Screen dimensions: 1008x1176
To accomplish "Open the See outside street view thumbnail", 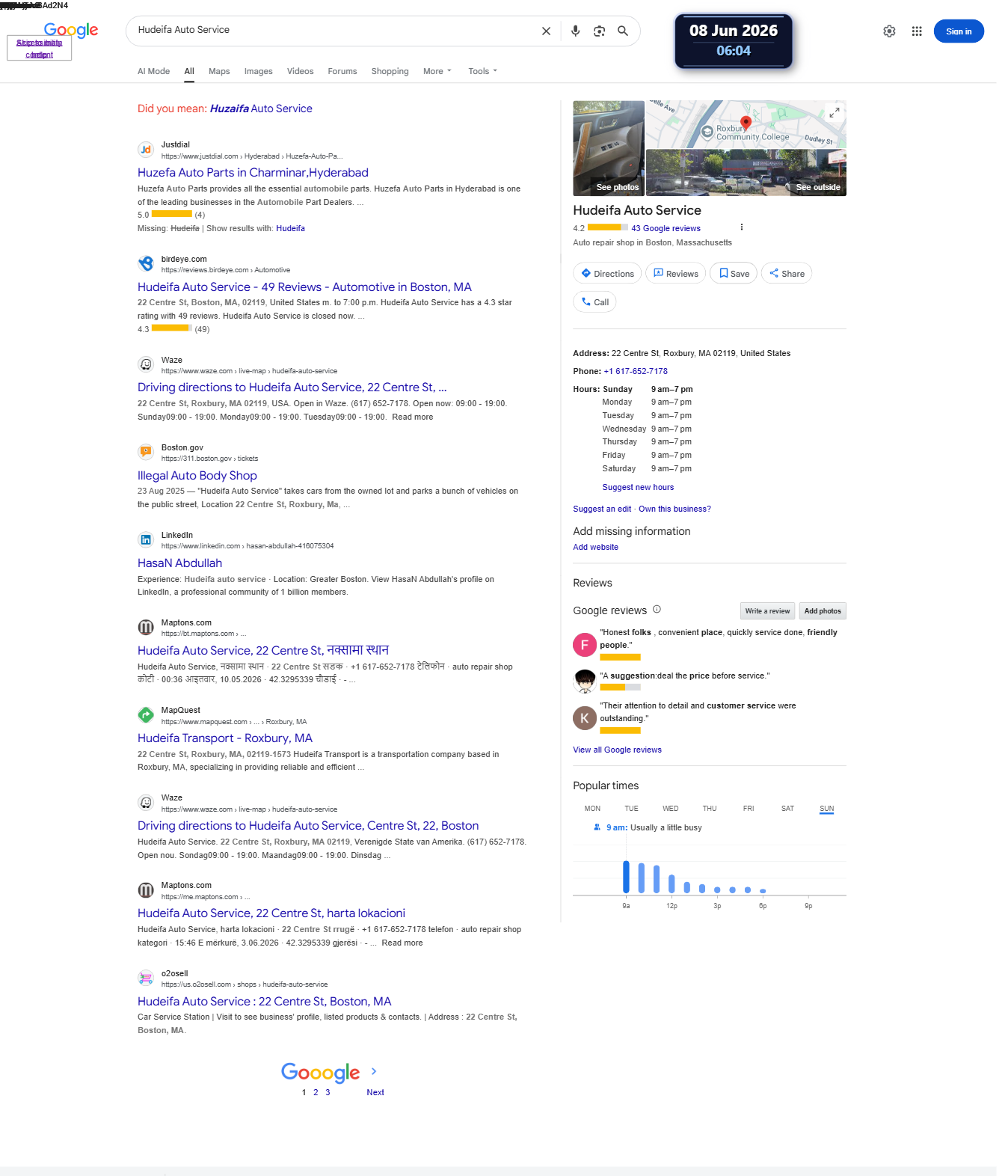I will 746,173.
